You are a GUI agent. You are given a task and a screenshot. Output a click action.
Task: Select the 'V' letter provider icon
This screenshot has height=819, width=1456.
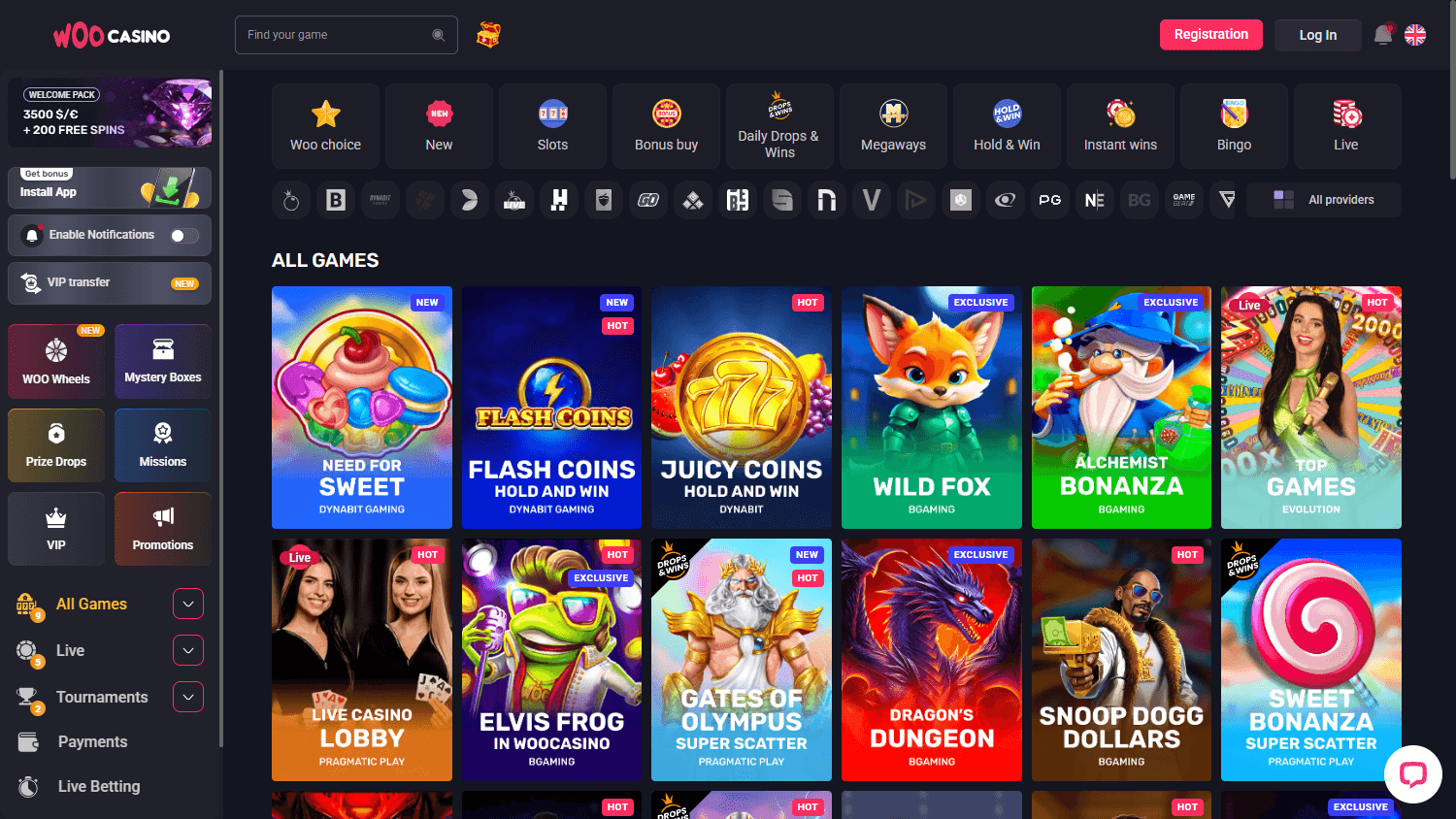[x=872, y=200]
